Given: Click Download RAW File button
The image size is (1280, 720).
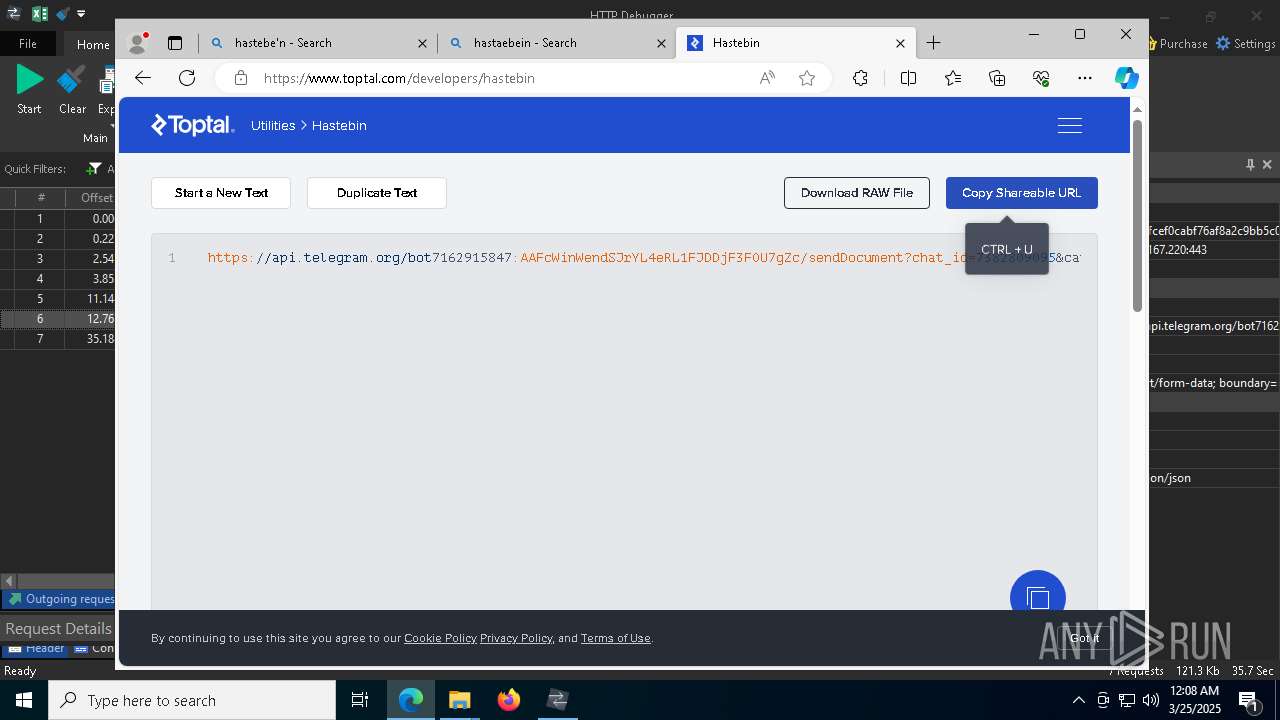Looking at the screenshot, I should click(857, 193).
